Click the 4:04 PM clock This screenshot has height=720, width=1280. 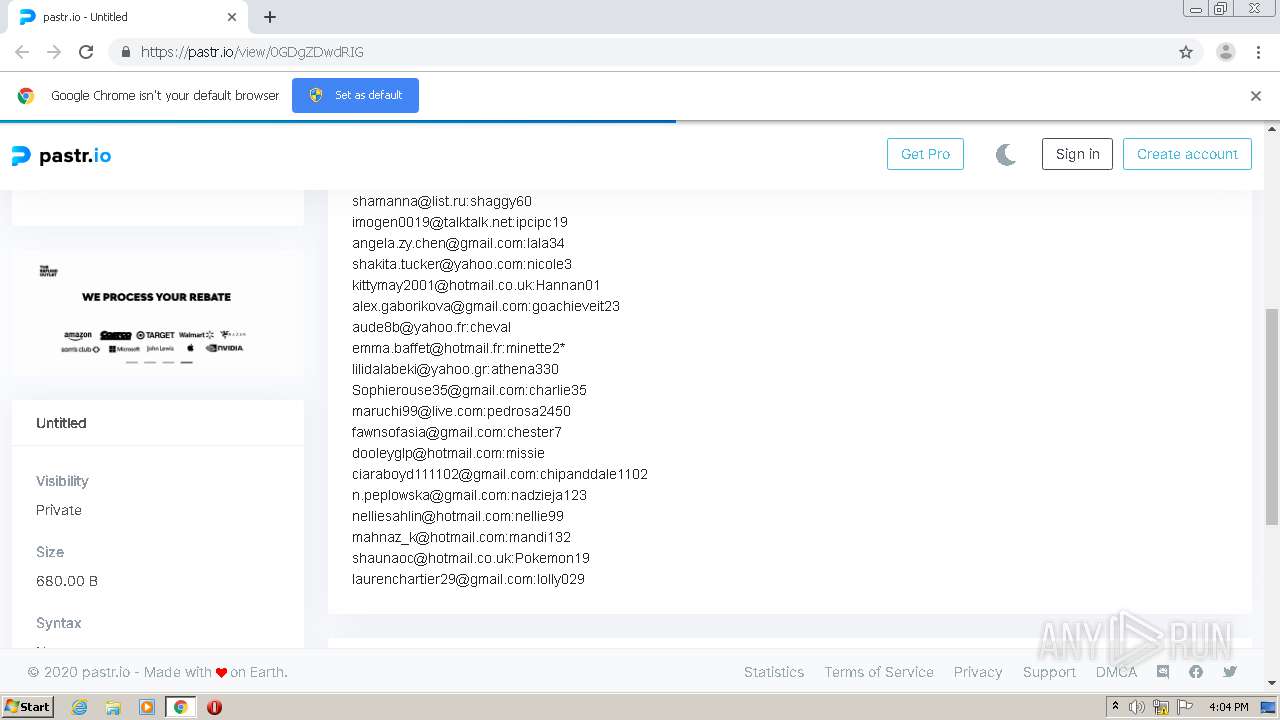tap(1228, 707)
